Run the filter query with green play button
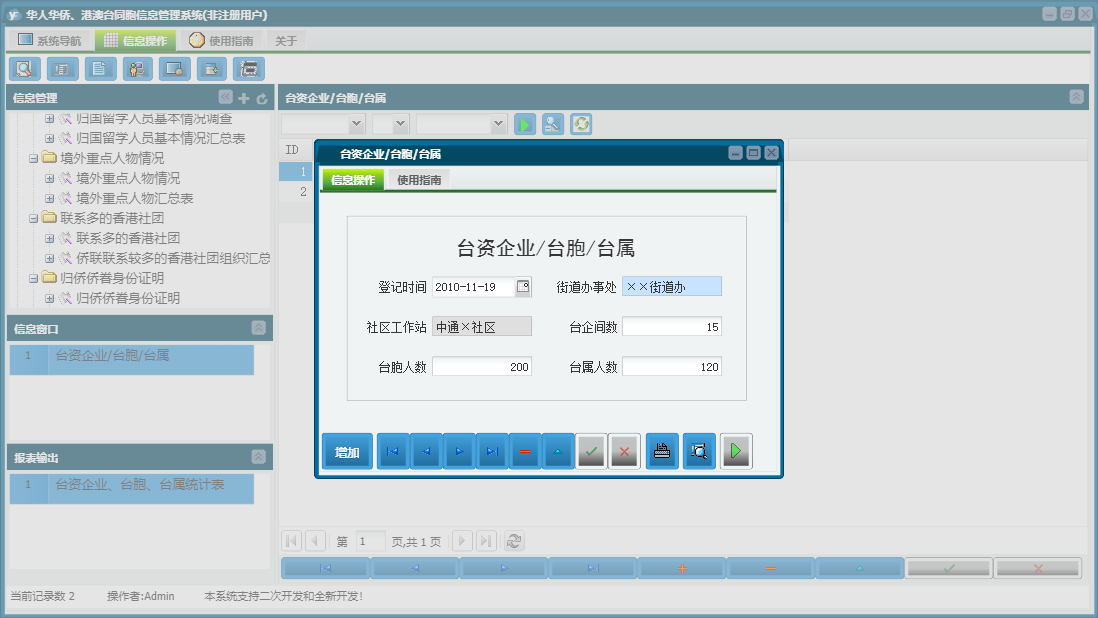Screen dimensions: 1098x618 (x=524, y=125)
